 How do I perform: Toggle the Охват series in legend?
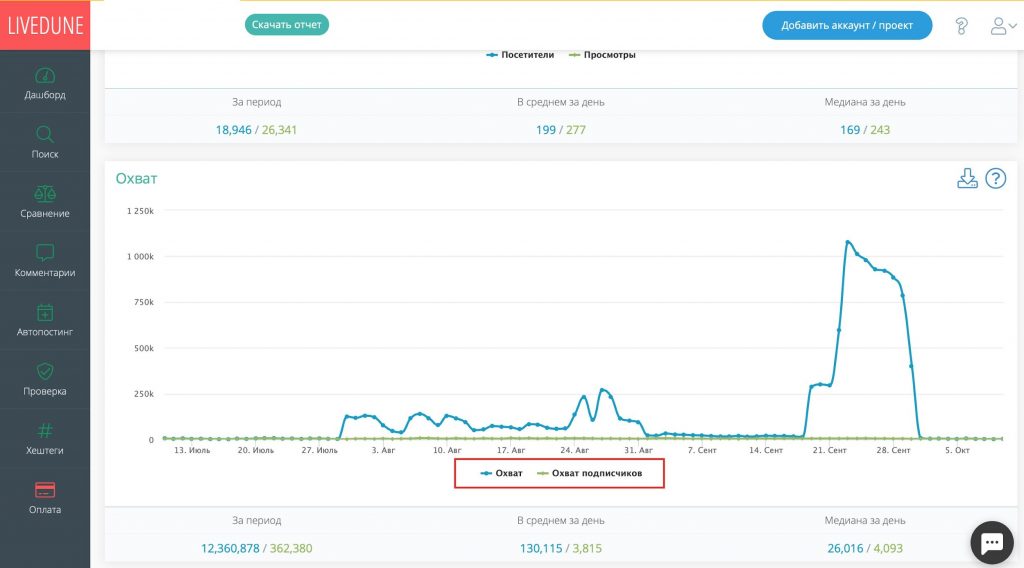(x=502, y=473)
